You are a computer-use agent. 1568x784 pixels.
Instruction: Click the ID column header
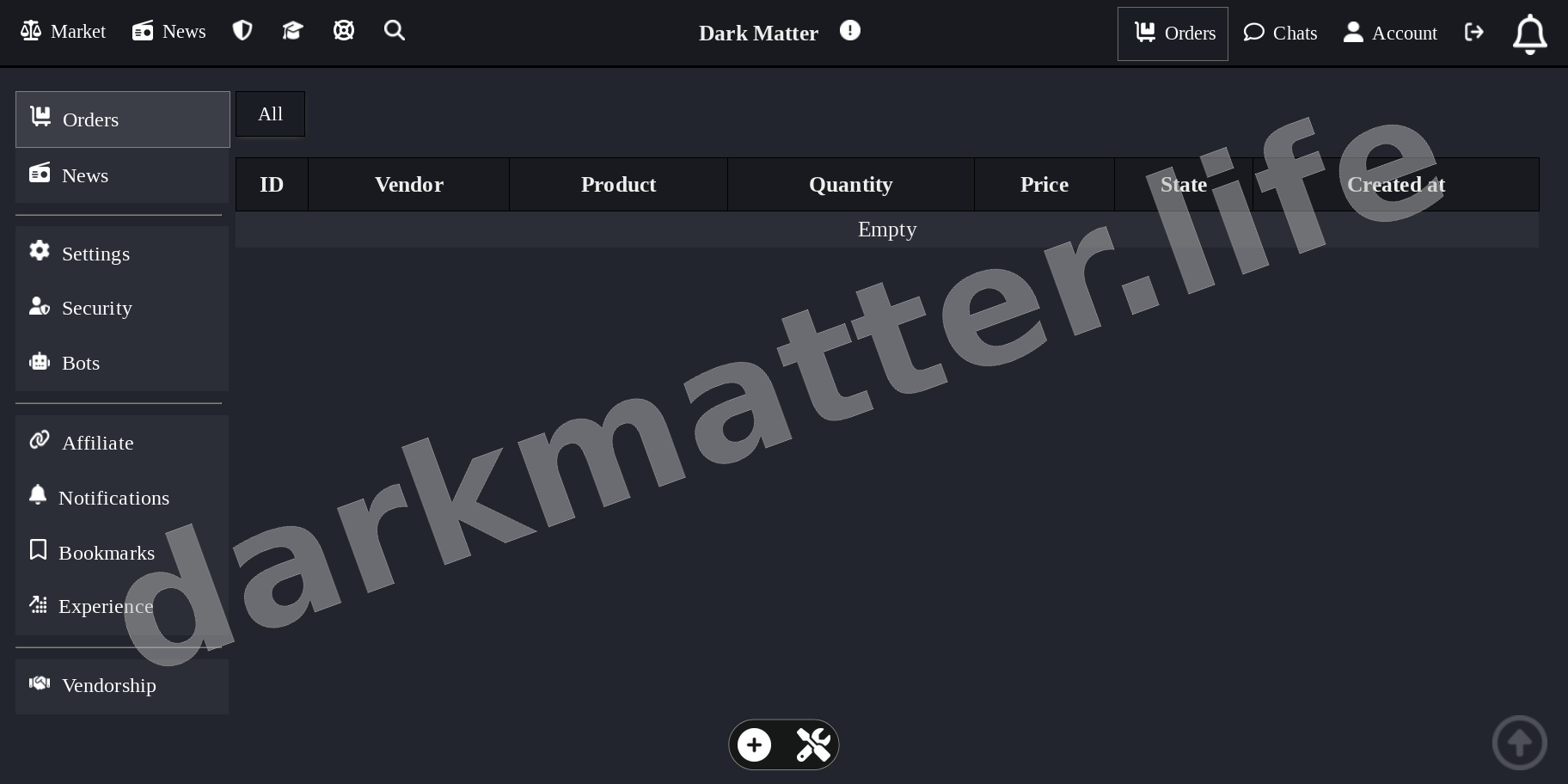[272, 185]
